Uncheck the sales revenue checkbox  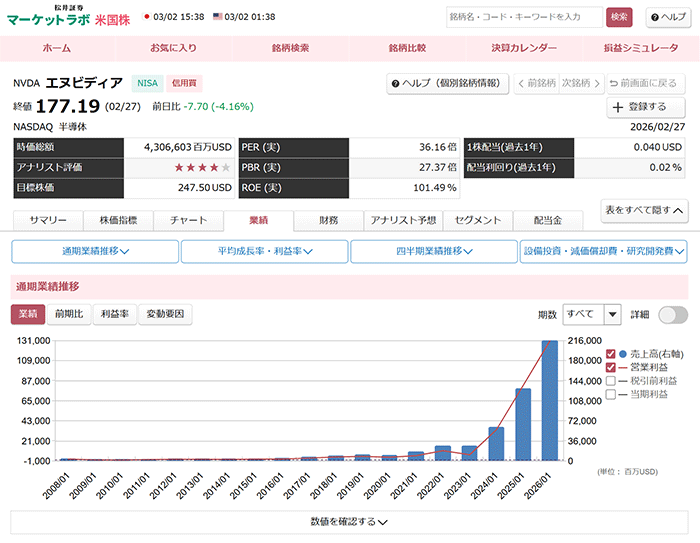tap(611, 353)
